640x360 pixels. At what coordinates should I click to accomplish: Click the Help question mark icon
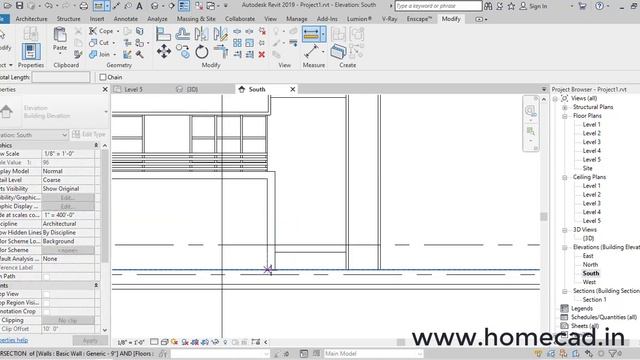[x=599, y=6]
